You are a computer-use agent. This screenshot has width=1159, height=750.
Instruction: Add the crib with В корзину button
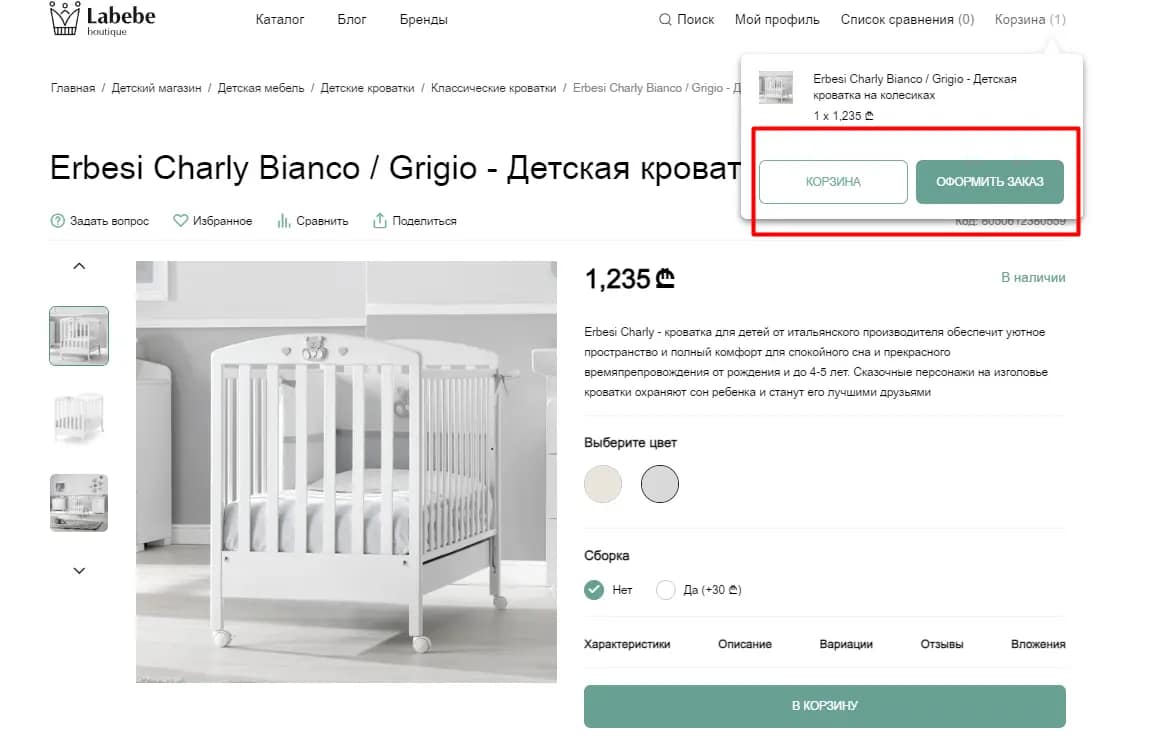824,706
